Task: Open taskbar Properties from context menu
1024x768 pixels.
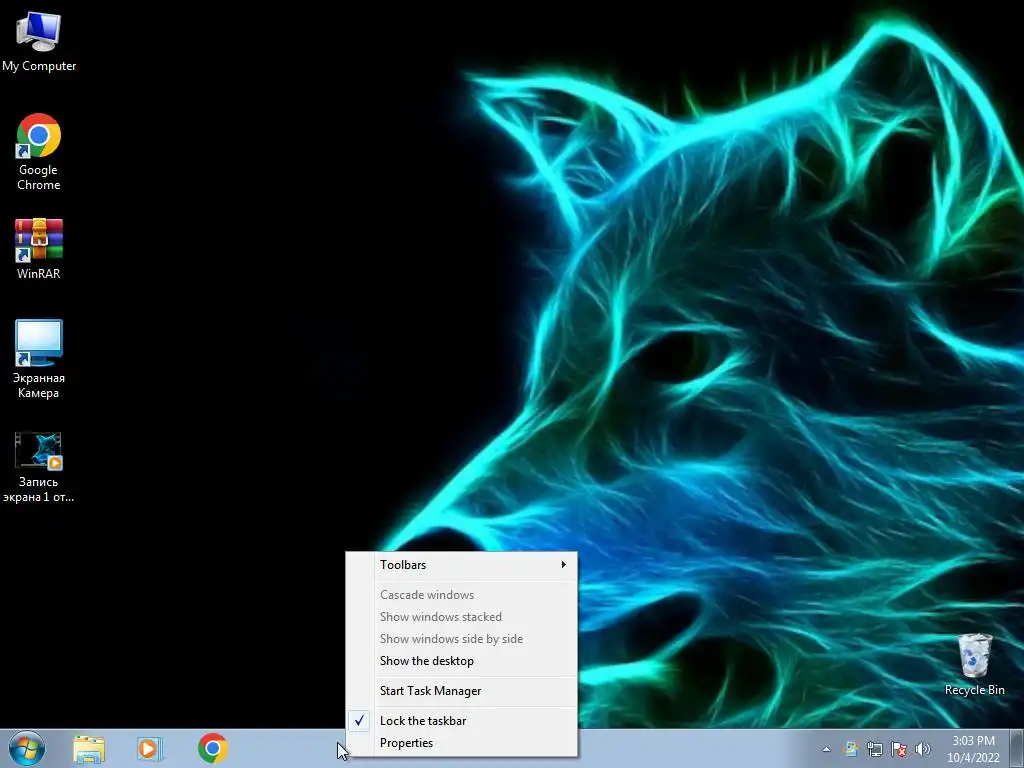Action: click(462, 743)
